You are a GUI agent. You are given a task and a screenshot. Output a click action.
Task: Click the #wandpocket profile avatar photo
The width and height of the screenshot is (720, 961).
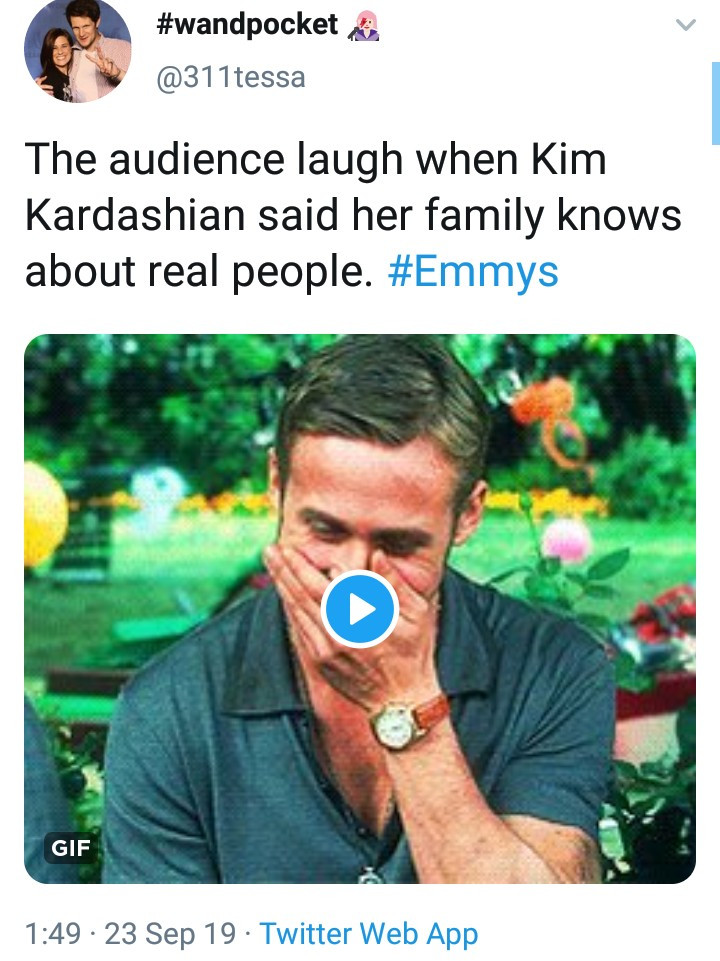tap(77, 50)
